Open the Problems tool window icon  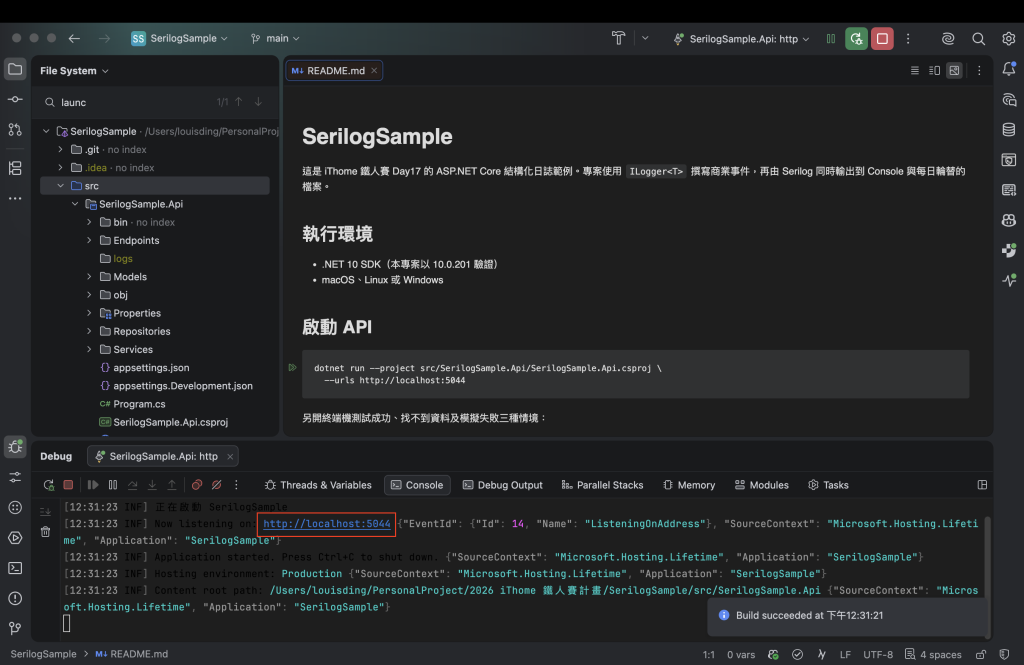pos(15,598)
